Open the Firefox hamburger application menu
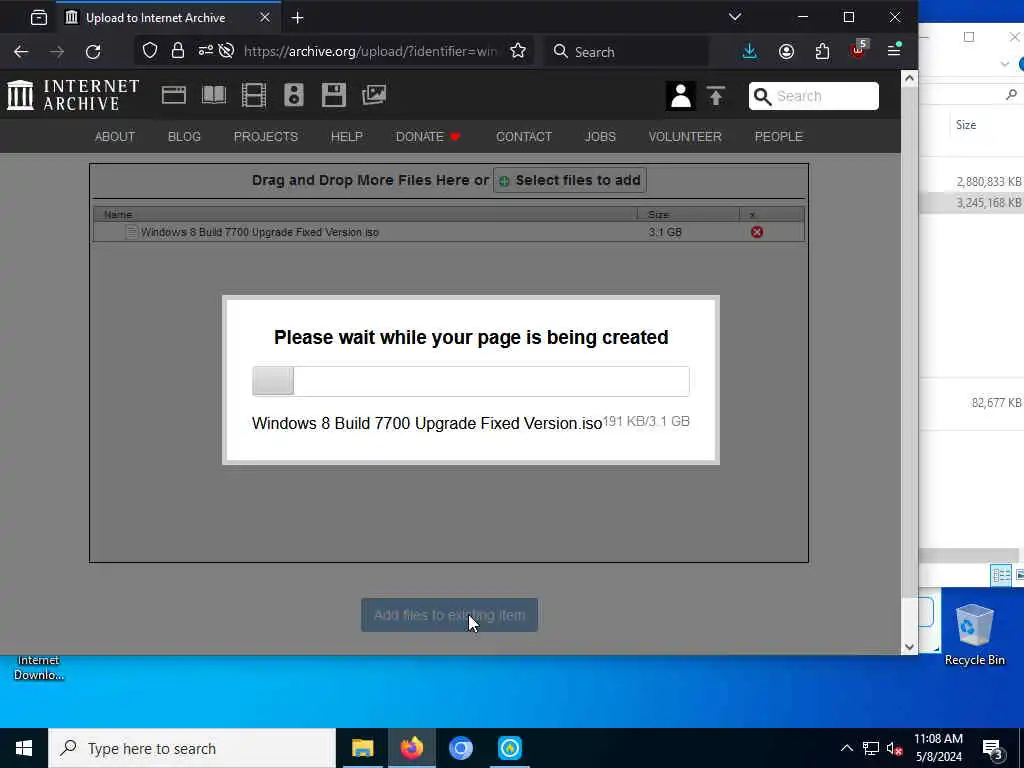Viewport: 1024px width, 768px height. pos(895,51)
